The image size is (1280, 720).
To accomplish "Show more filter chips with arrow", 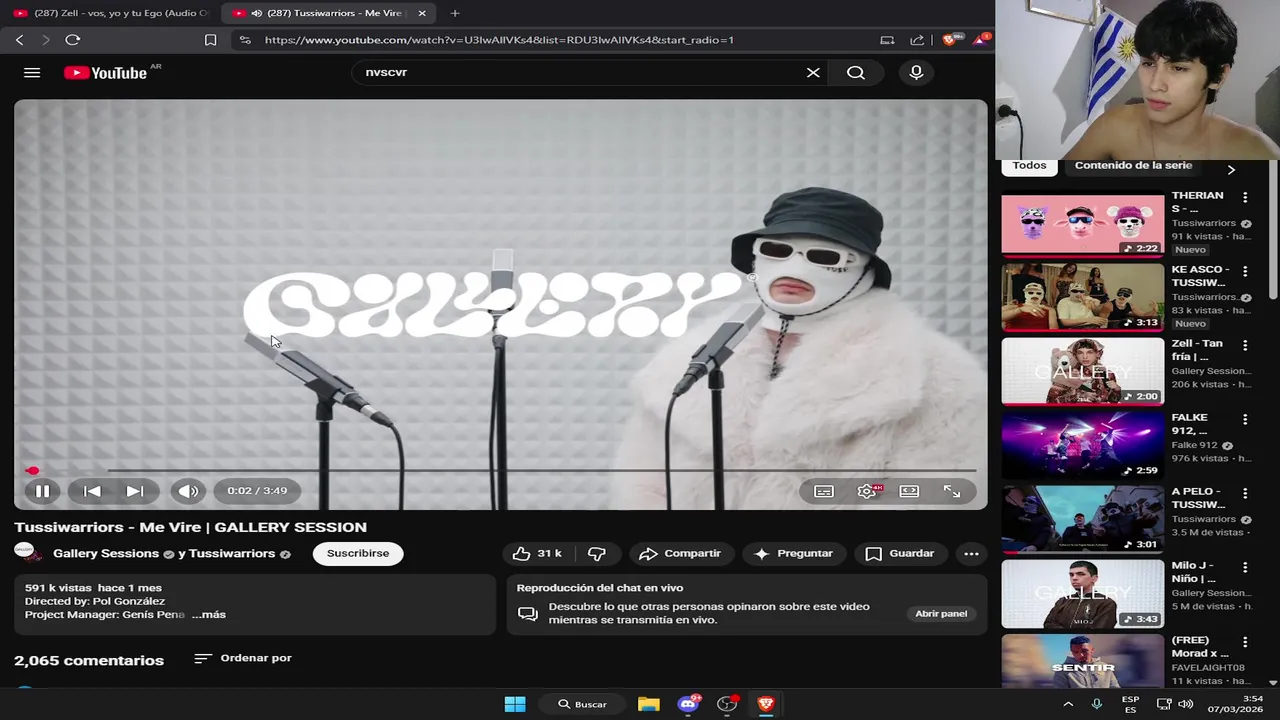I will tap(1231, 169).
